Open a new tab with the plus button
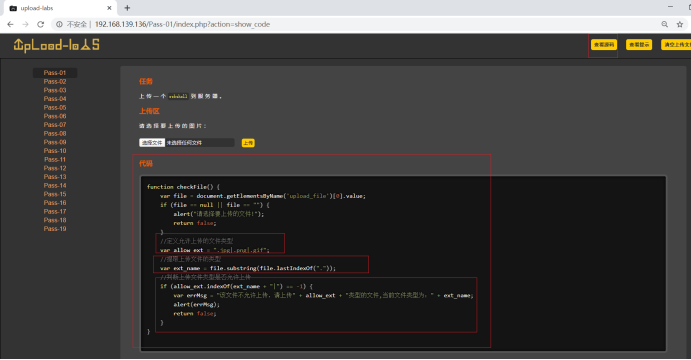The height and width of the screenshot is (360, 691). pos(127,7)
